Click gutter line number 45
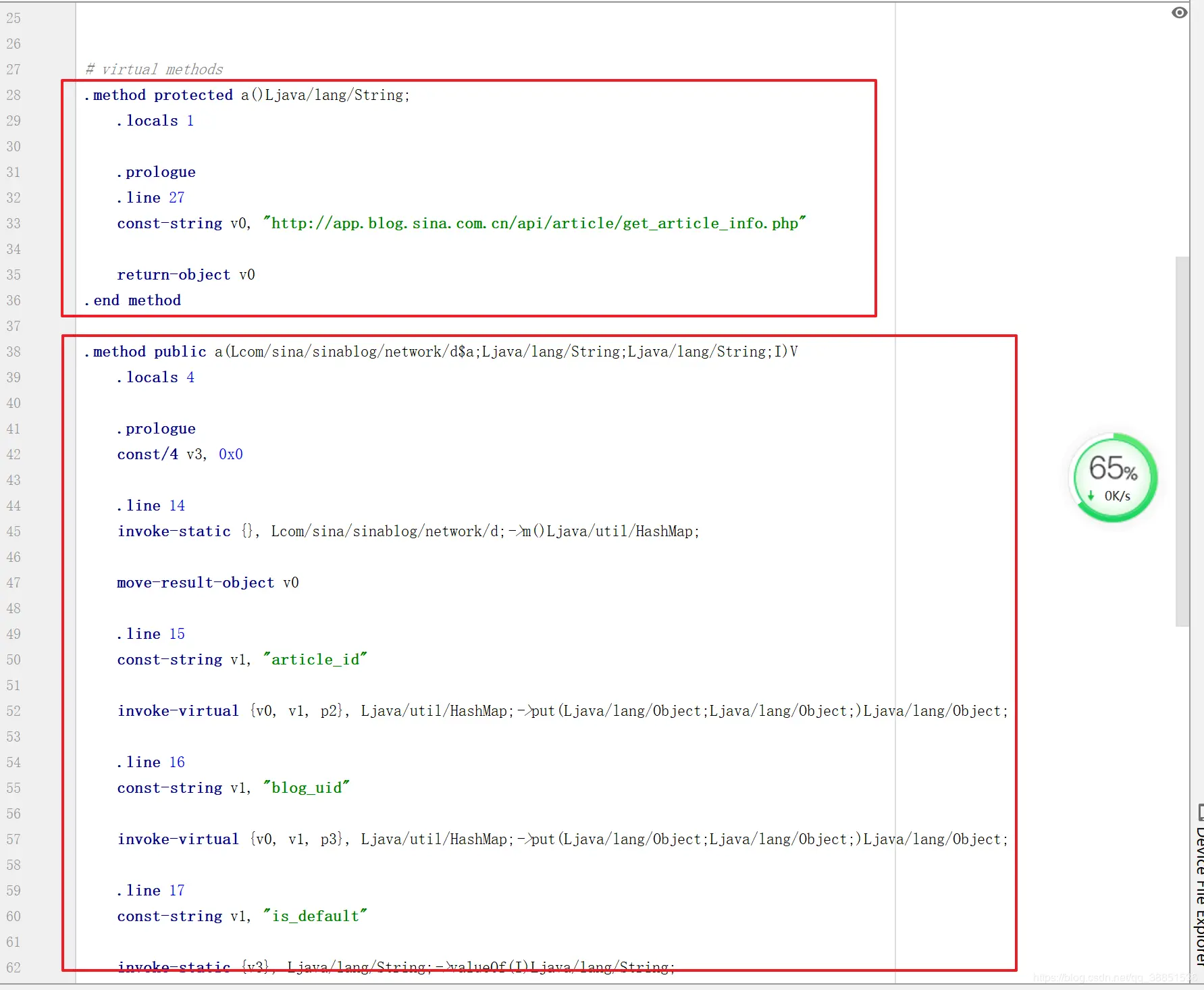Viewport: 1204px width, 990px height. (x=14, y=531)
